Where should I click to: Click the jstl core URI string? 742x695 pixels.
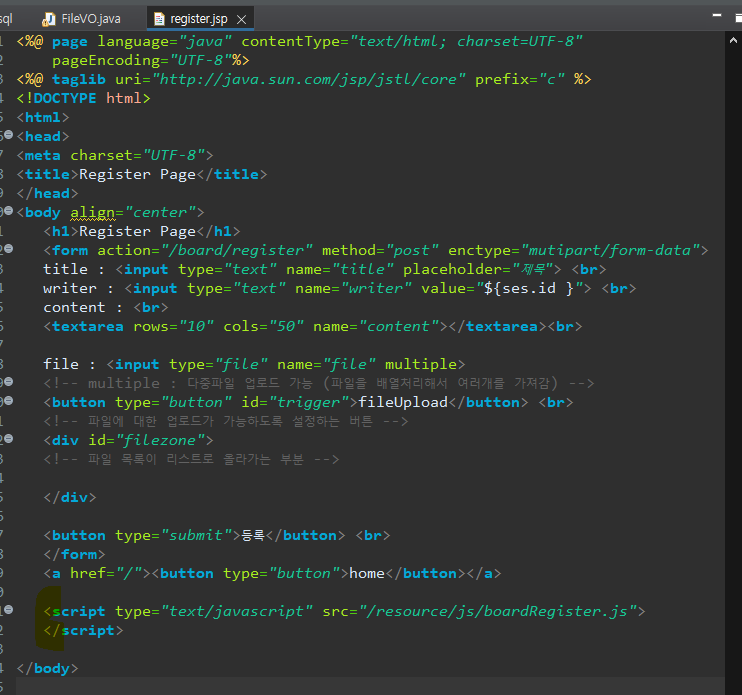coord(309,79)
